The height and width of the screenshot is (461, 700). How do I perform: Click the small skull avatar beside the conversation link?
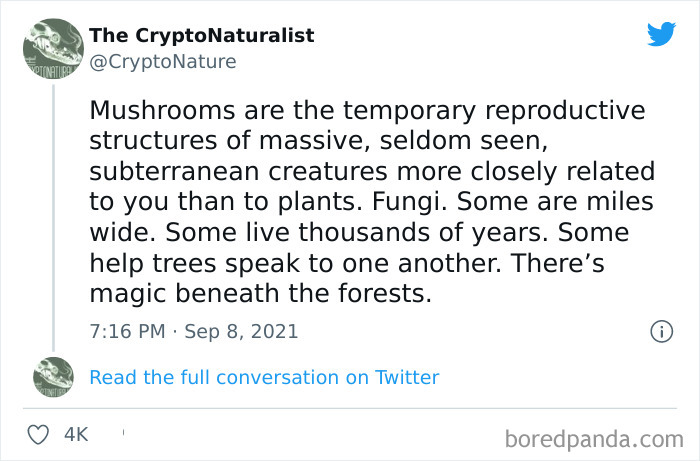pyautogui.click(x=53, y=377)
